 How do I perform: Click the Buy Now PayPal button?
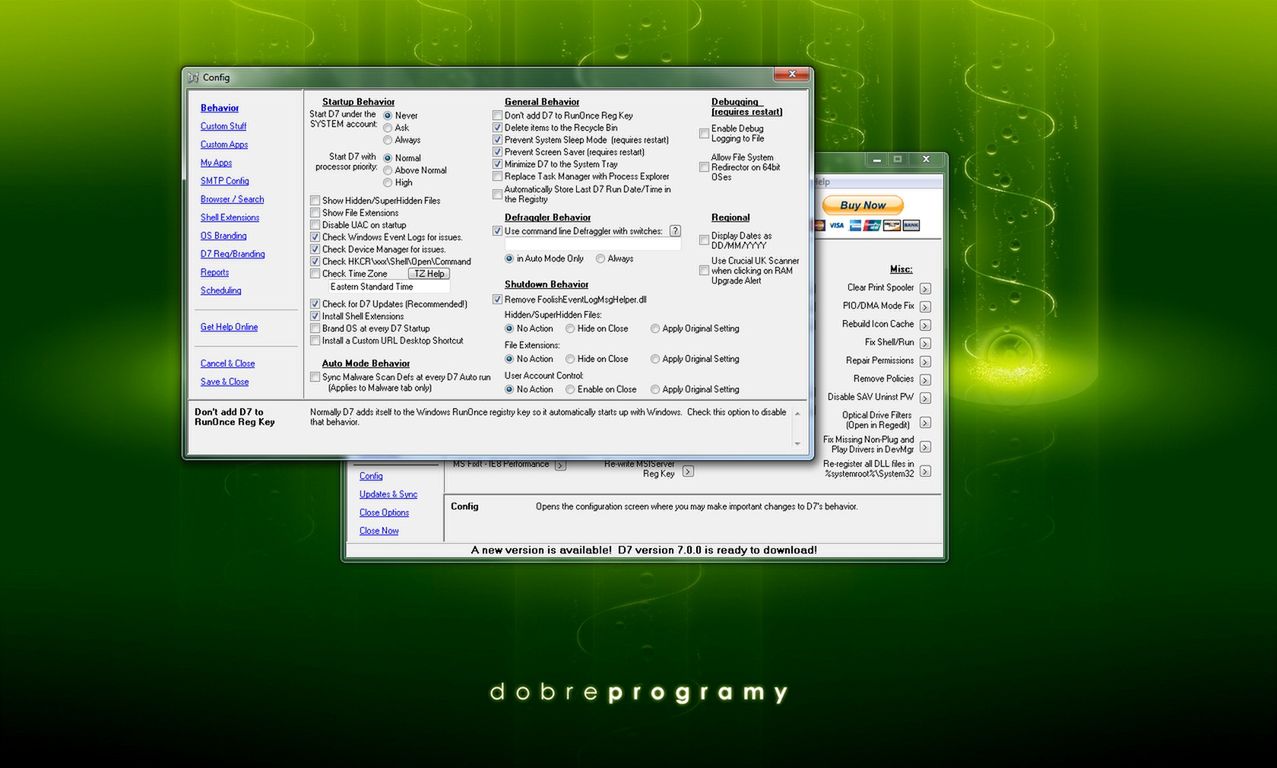862,205
